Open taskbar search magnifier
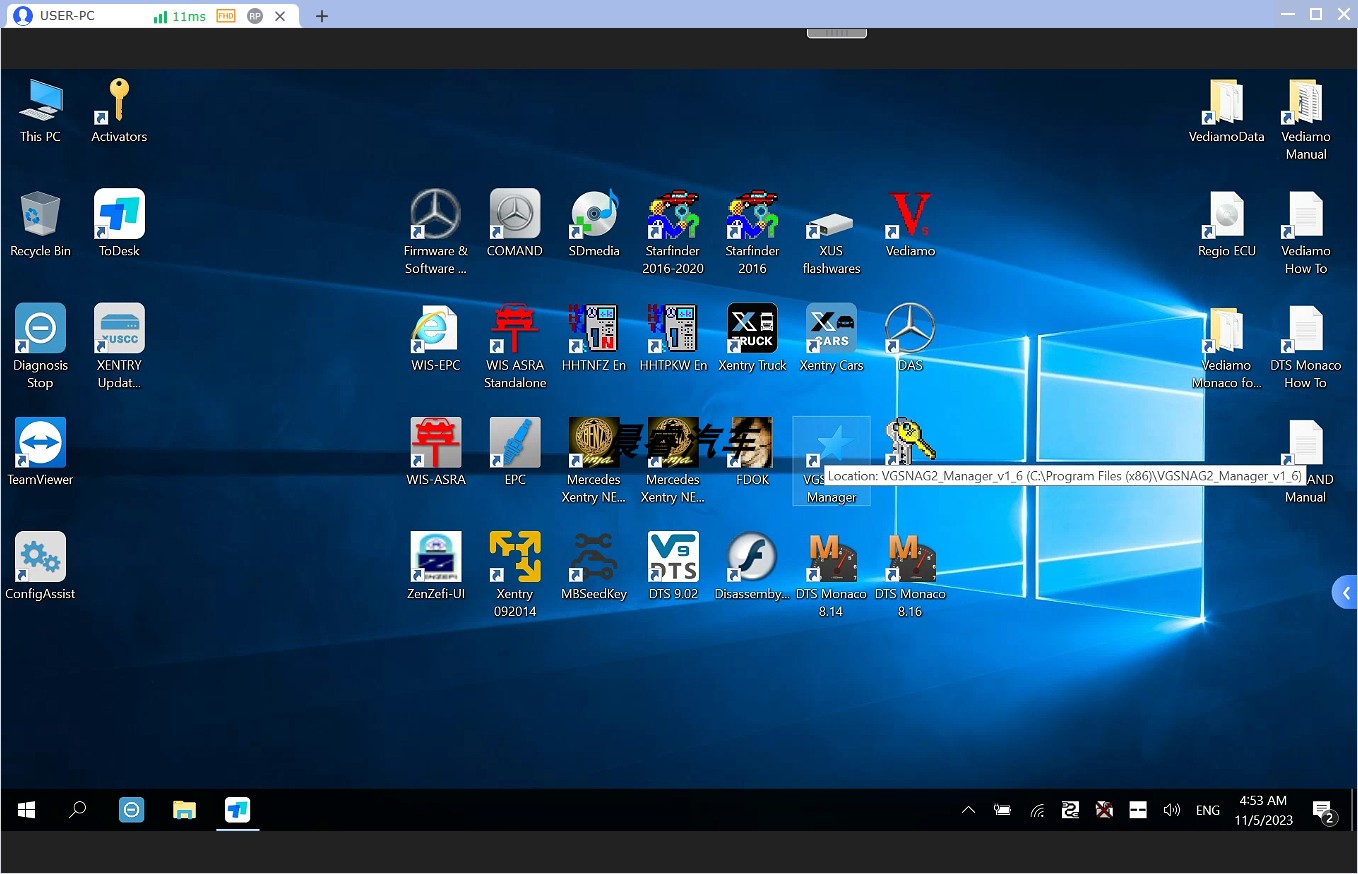1358x874 pixels. (78, 810)
